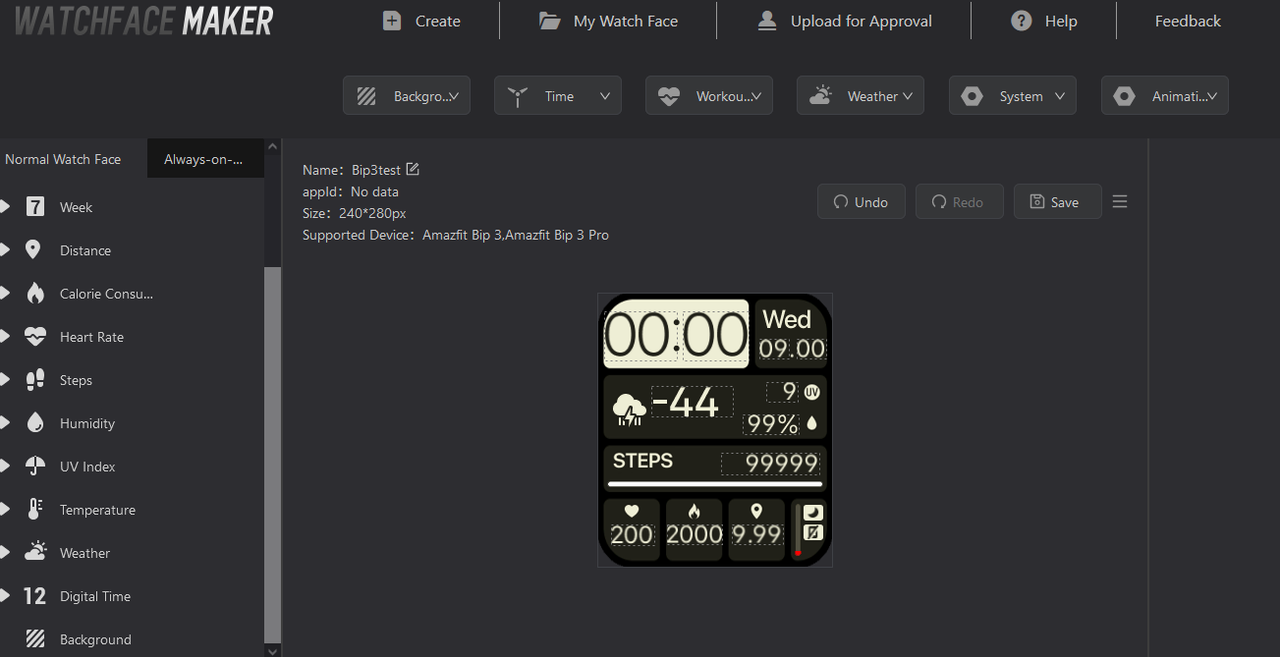Click the layer list scrollbar thumb
Viewport: 1280px width, 657px height.
(x=273, y=455)
